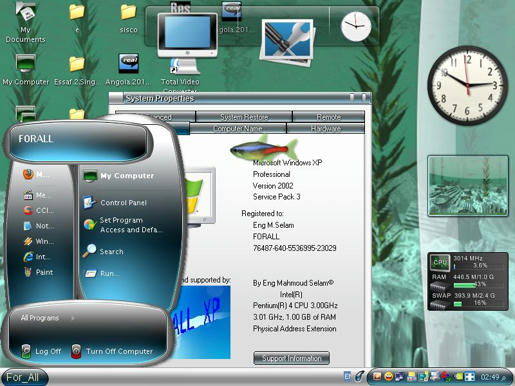515x386 pixels.
Task: Click the green nvidia-like tray icon
Action: 459,377
